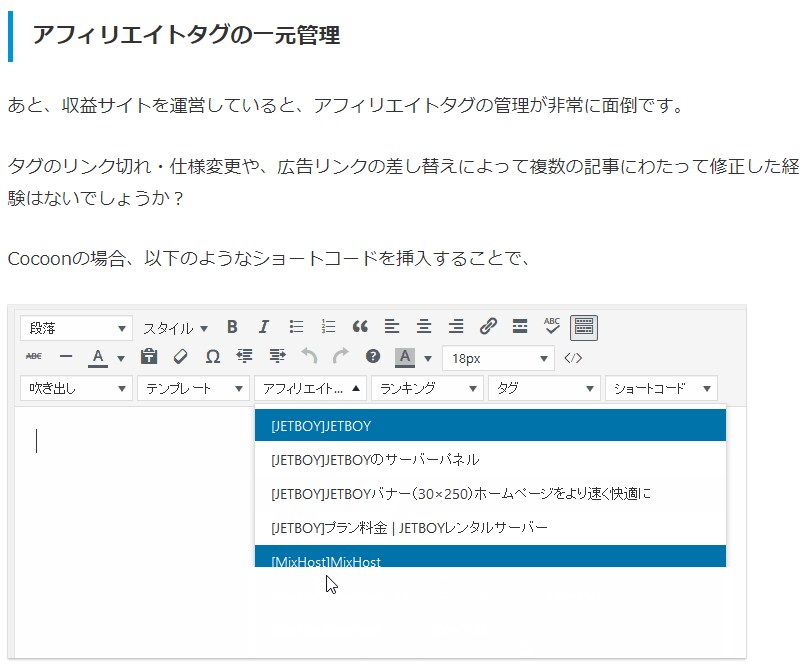Select the [JETBOY]JETBOY menu entry
Screen dimensions: 805x667
pos(490,425)
